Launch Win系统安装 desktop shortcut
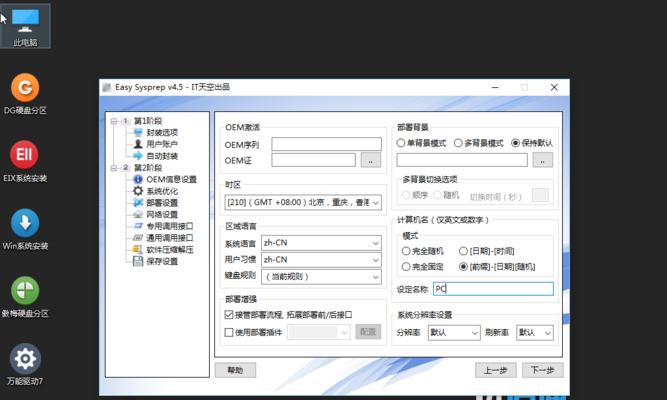The width and height of the screenshot is (667, 400). [25, 229]
